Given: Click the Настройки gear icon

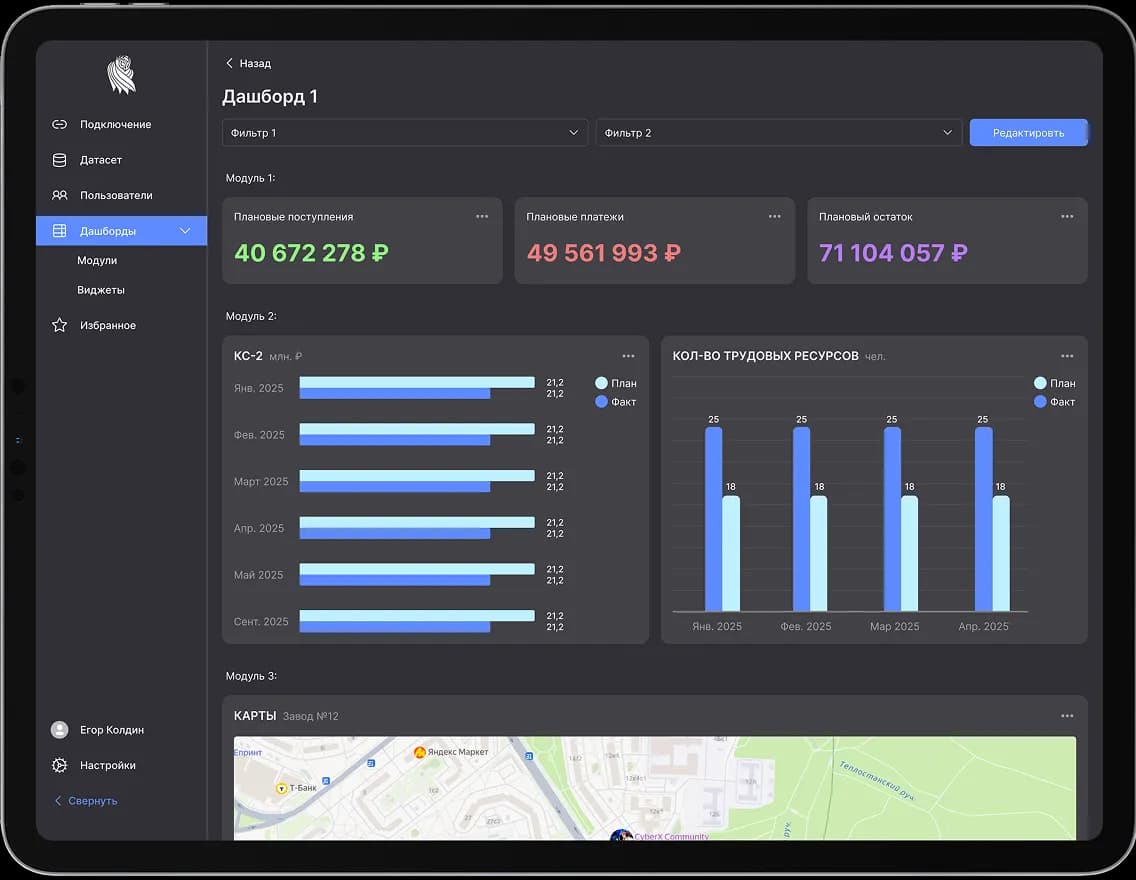Looking at the screenshot, I should pos(60,766).
